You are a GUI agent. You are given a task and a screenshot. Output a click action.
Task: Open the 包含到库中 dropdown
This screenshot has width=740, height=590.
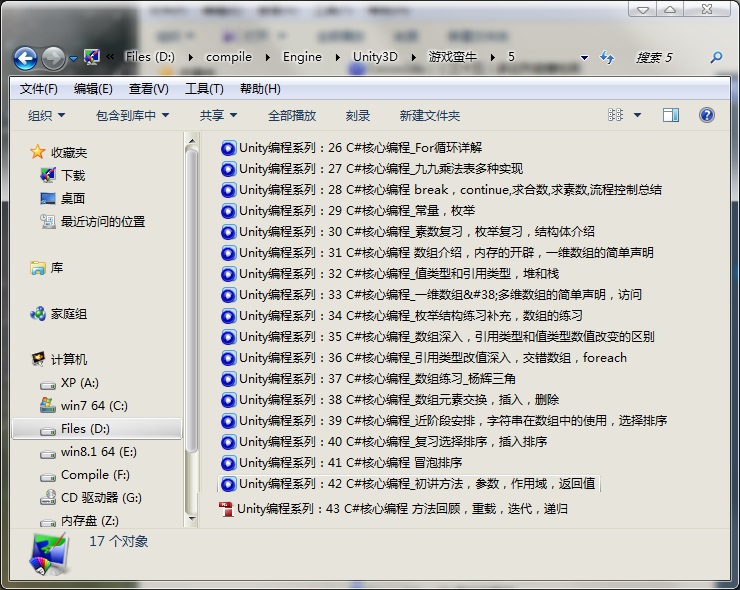pos(132,116)
